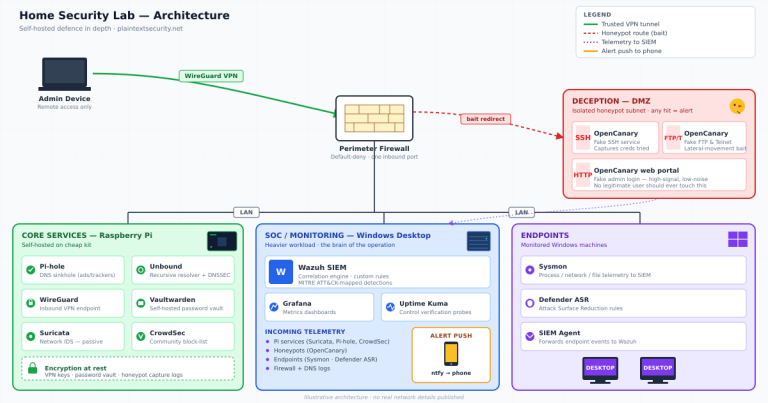Click the green Trusted VPN tunnel legend line

(591, 24)
